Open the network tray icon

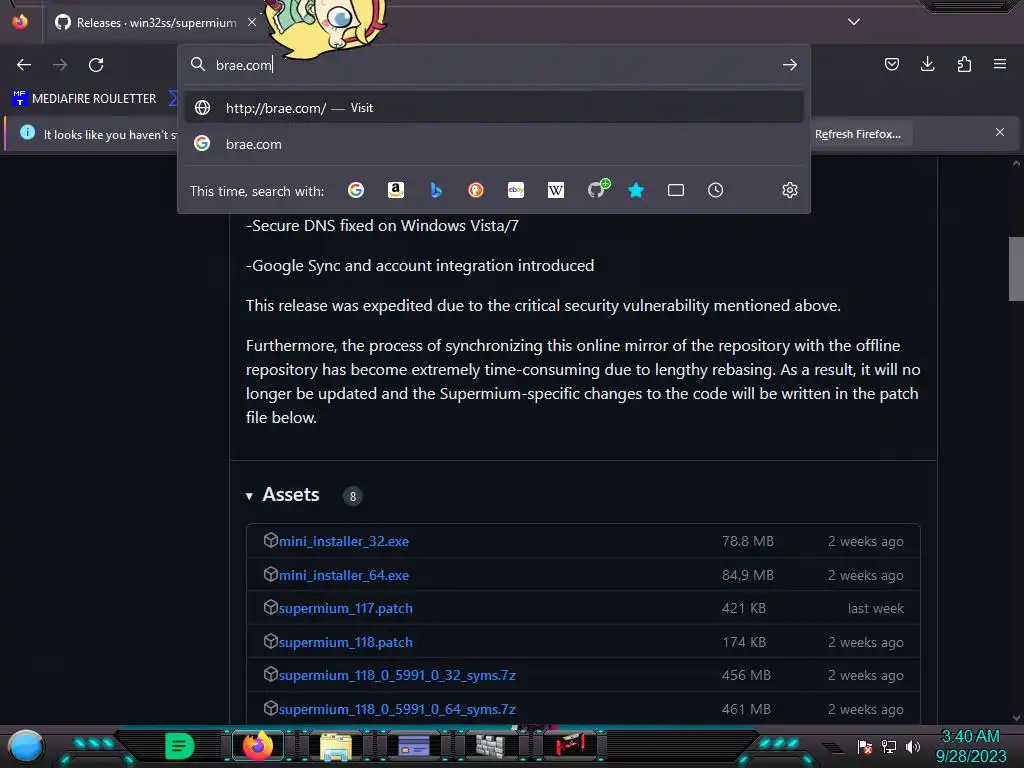[889, 746]
